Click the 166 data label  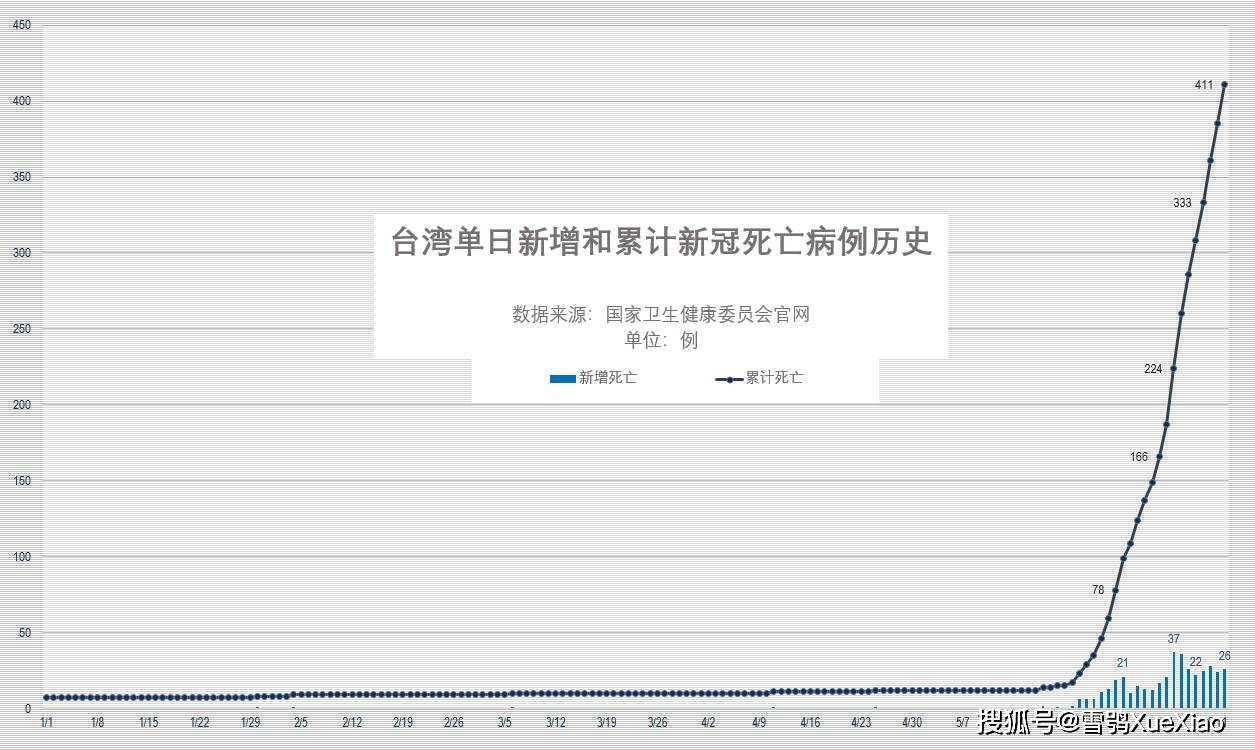click(x=1139, y=457)
